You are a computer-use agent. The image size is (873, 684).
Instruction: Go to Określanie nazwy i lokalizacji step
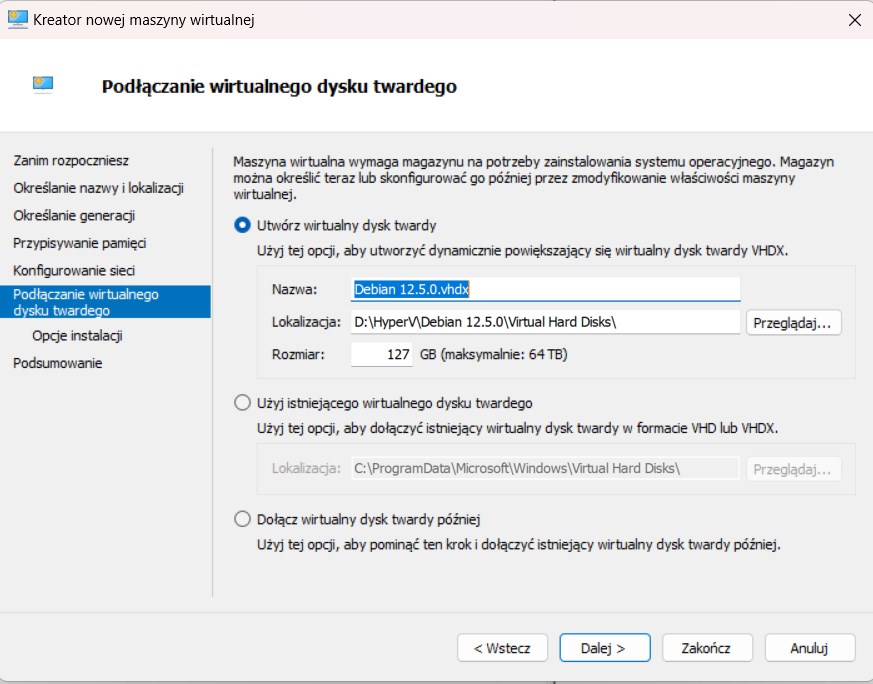(99, 188)
